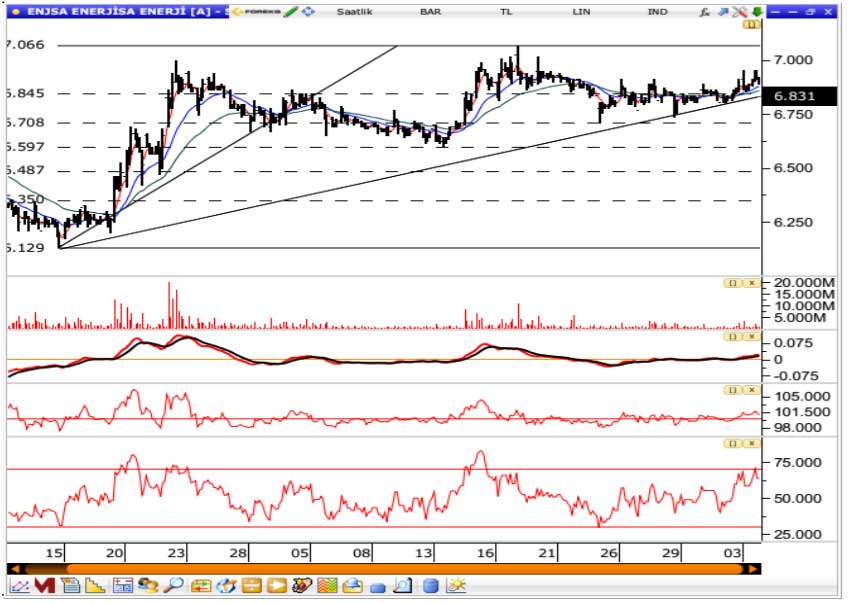Click the crossed tools settings icon

pos(739,11)
